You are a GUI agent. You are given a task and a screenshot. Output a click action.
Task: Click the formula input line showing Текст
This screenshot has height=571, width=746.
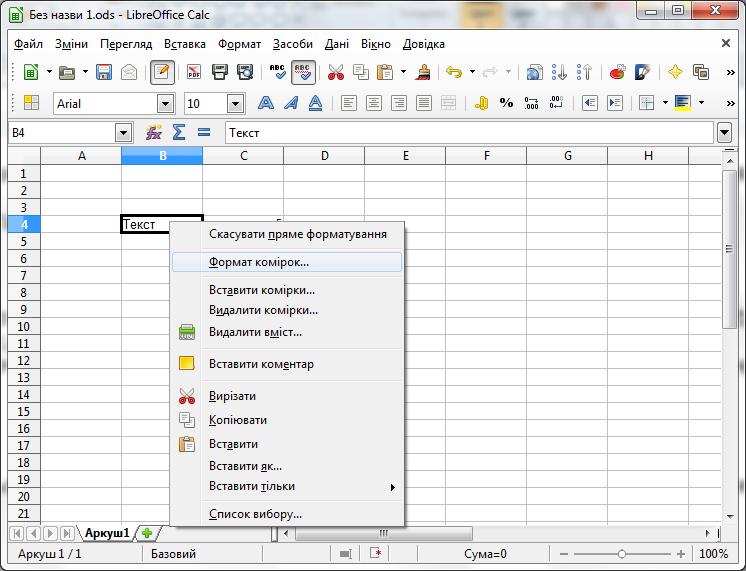point(469,133)
